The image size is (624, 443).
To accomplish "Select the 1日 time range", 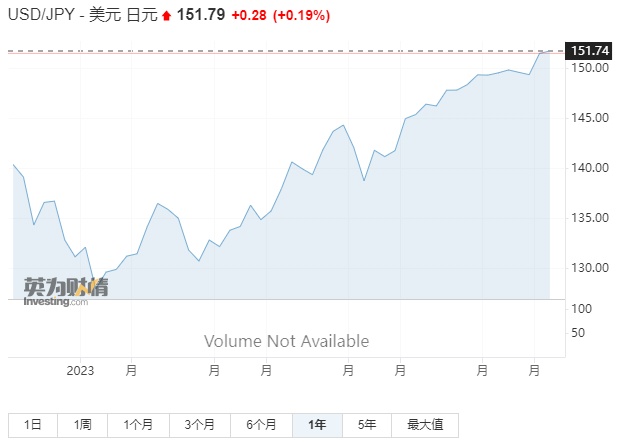I will coord(33,424).
